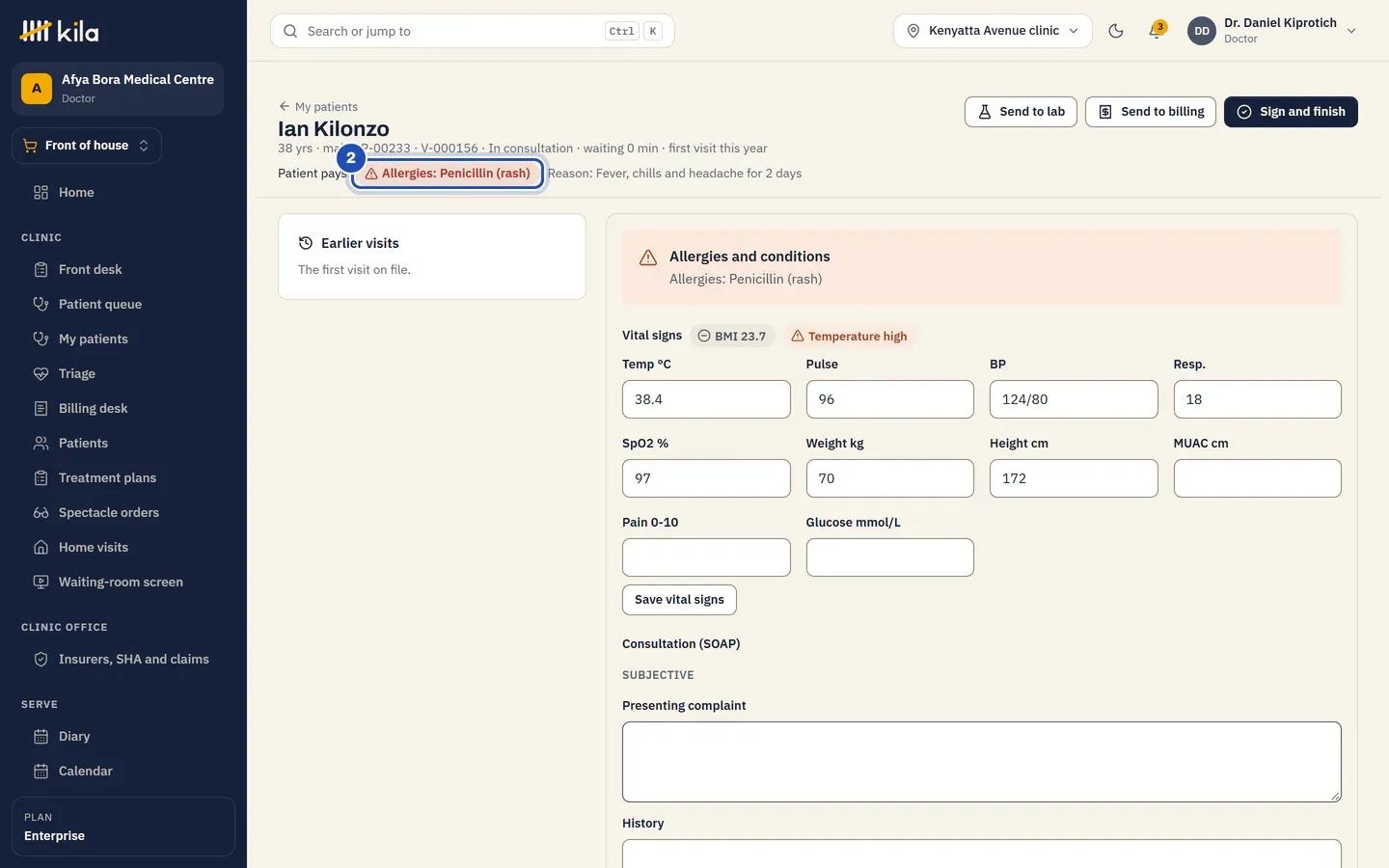Click the Earlier visits history icon
This screenshot has height=868, width=1389.
306,243
